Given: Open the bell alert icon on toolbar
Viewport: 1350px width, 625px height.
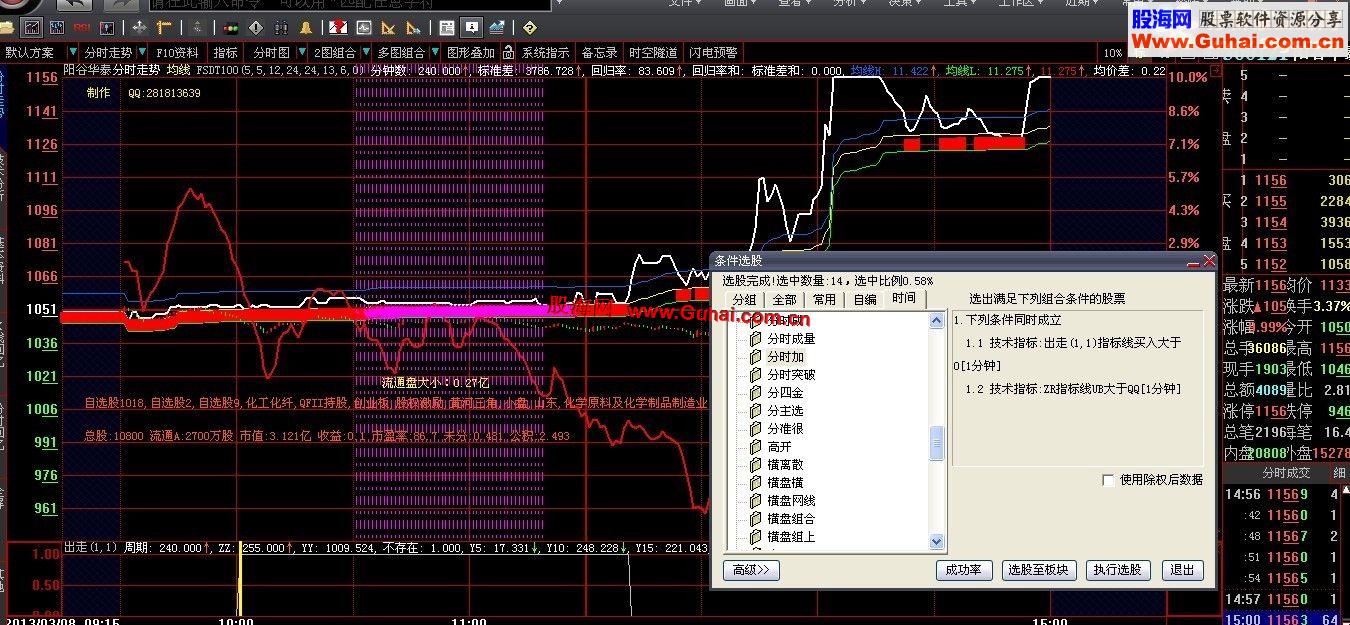Looking at the screenshot, I should click(x=307, y=27).
